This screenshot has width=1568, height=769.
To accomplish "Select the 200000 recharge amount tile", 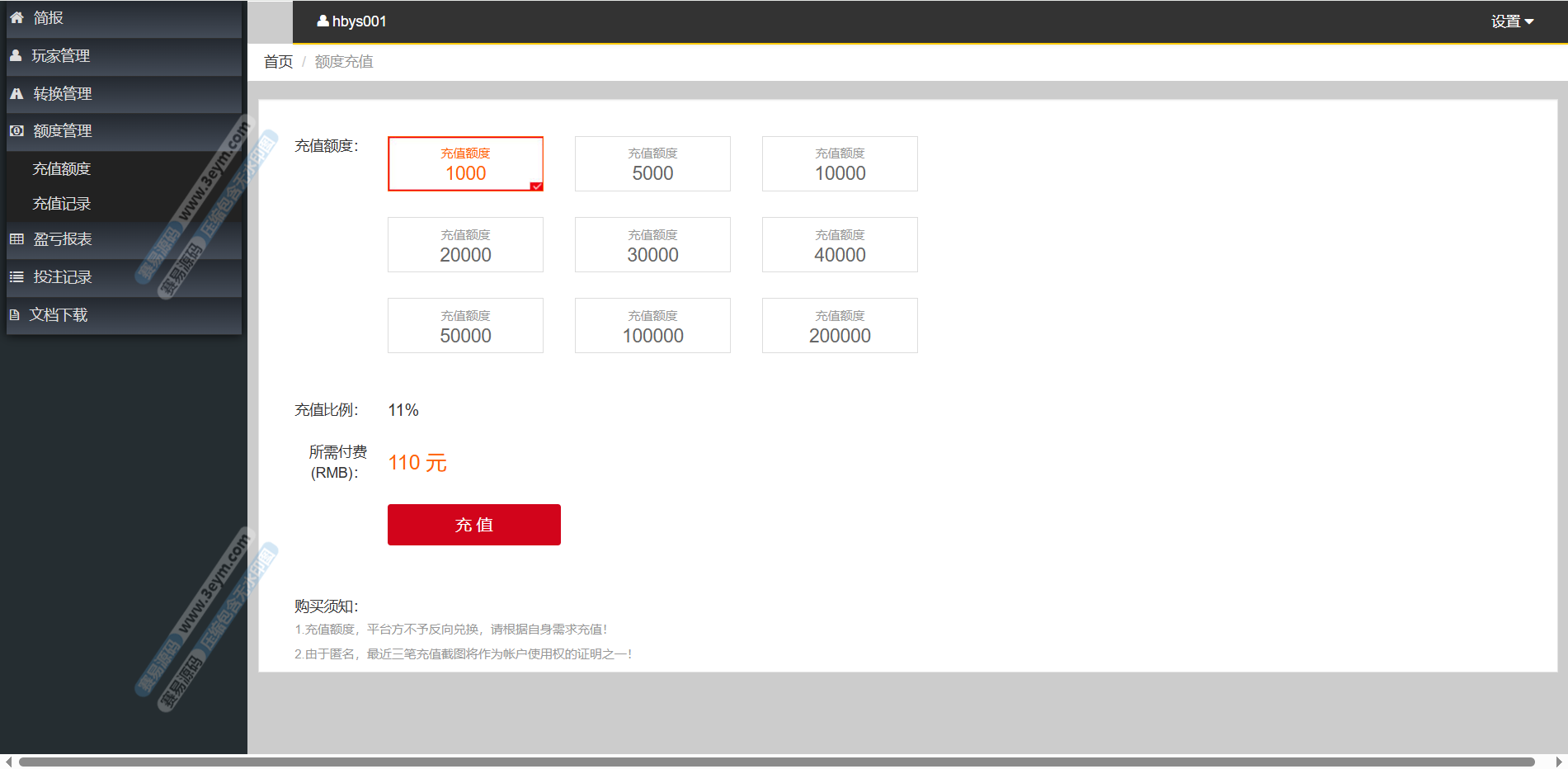I will point(840,326).
